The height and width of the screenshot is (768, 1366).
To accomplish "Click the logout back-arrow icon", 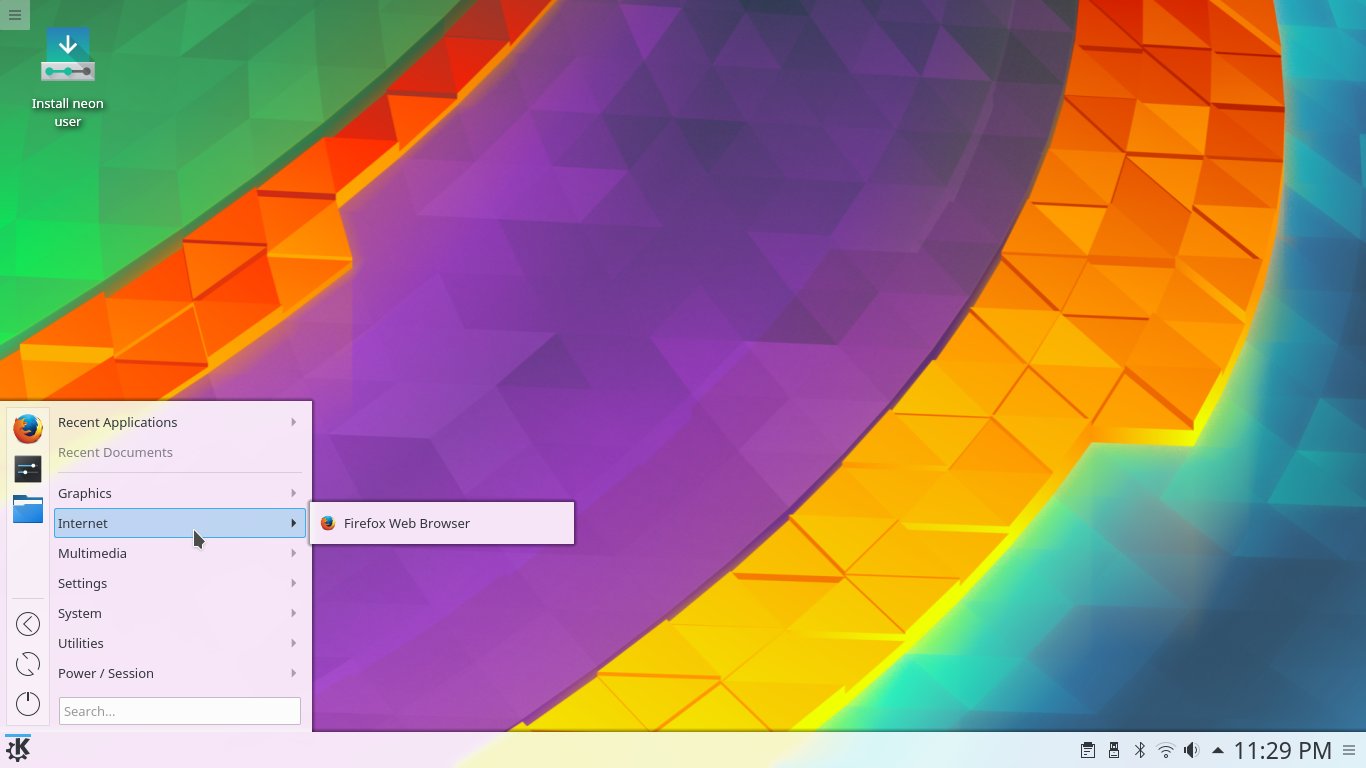I will coord(28,624).
